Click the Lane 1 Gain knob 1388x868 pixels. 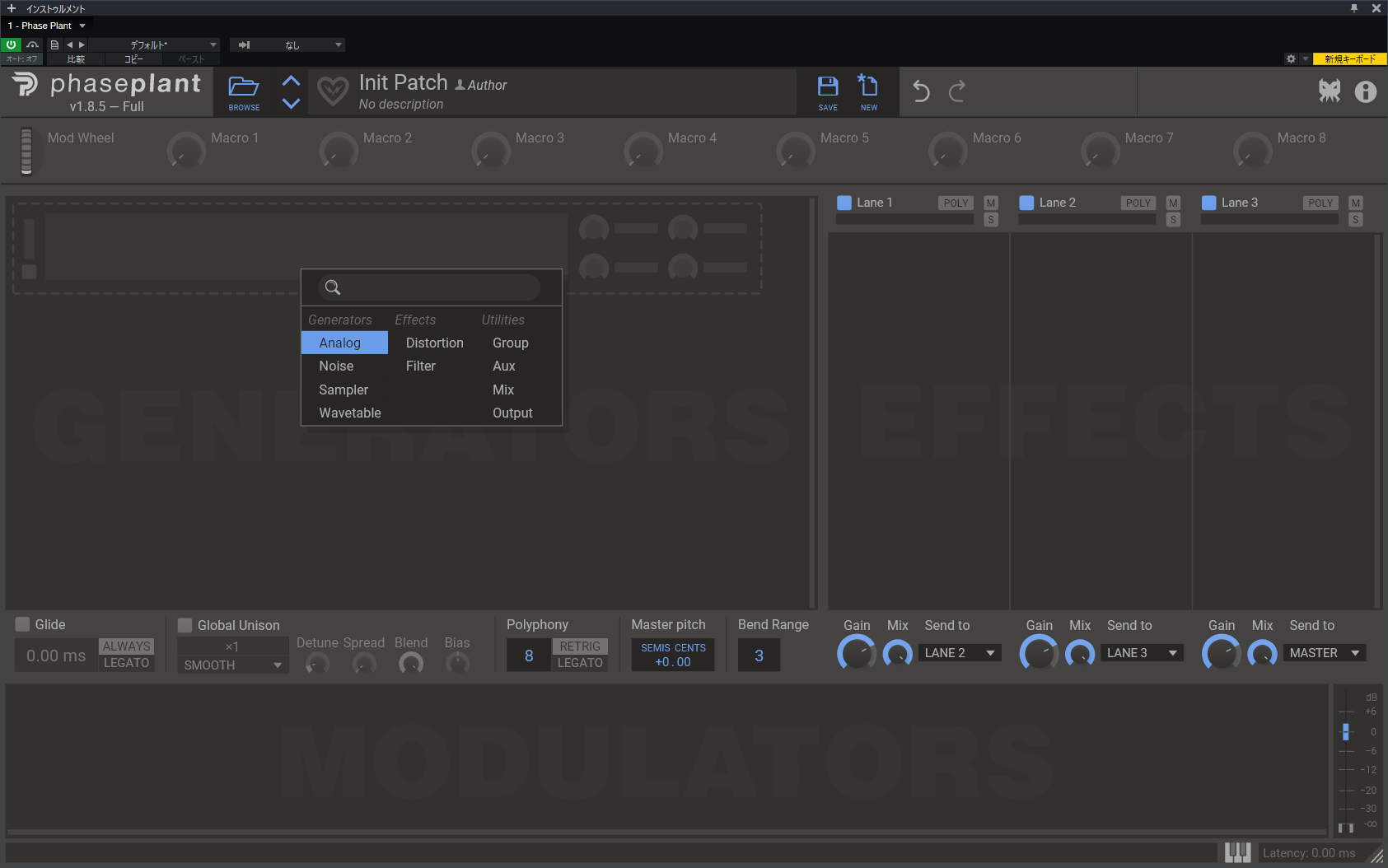(857, 654)
